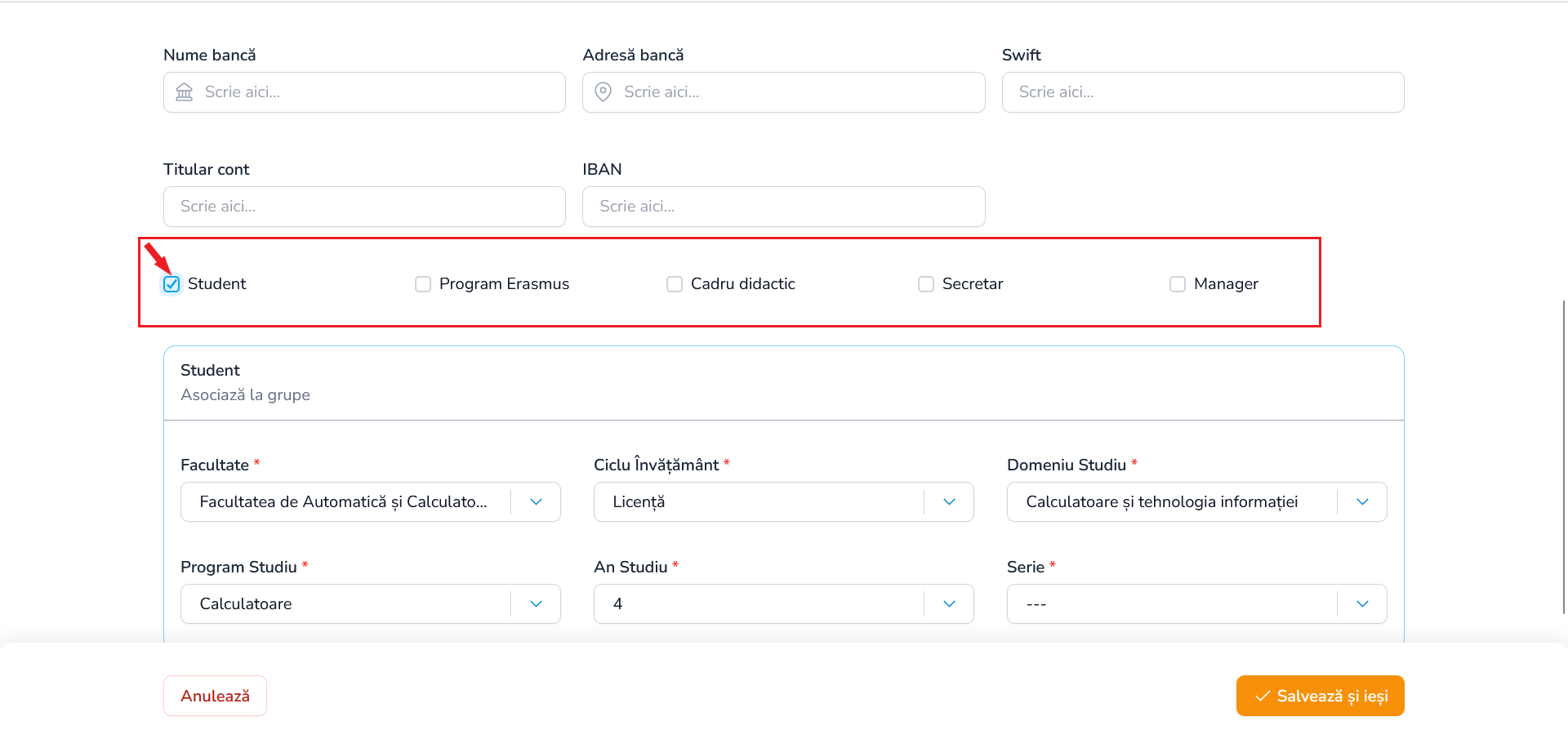Expand the Facultate dropdown chevron
1568x748 pixels.
pyautogui.click(x=536, y=502)
